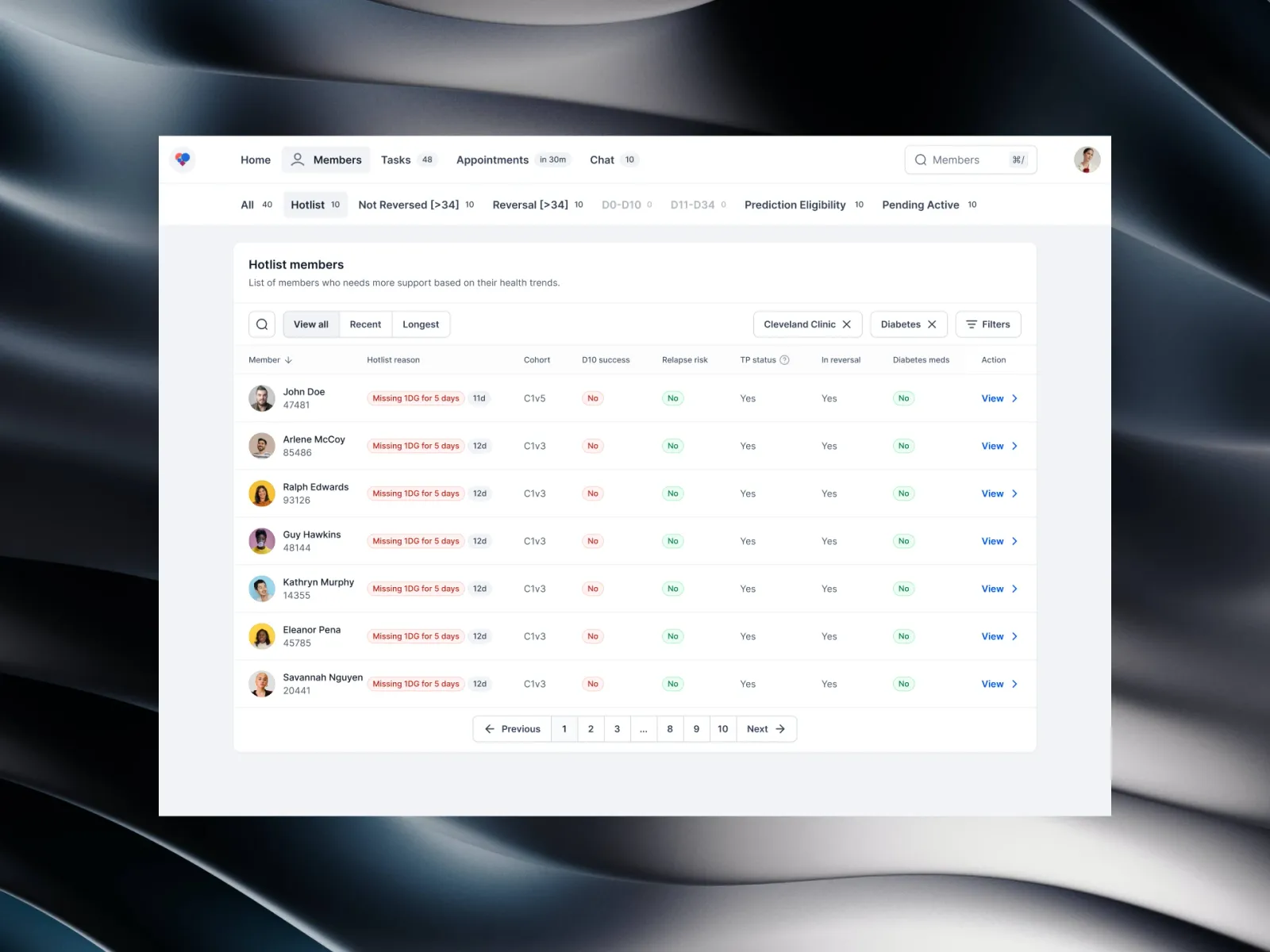Click Kathryn Murphy's avatar
The width and height of the screenshot is (1270, 952).
262,589
